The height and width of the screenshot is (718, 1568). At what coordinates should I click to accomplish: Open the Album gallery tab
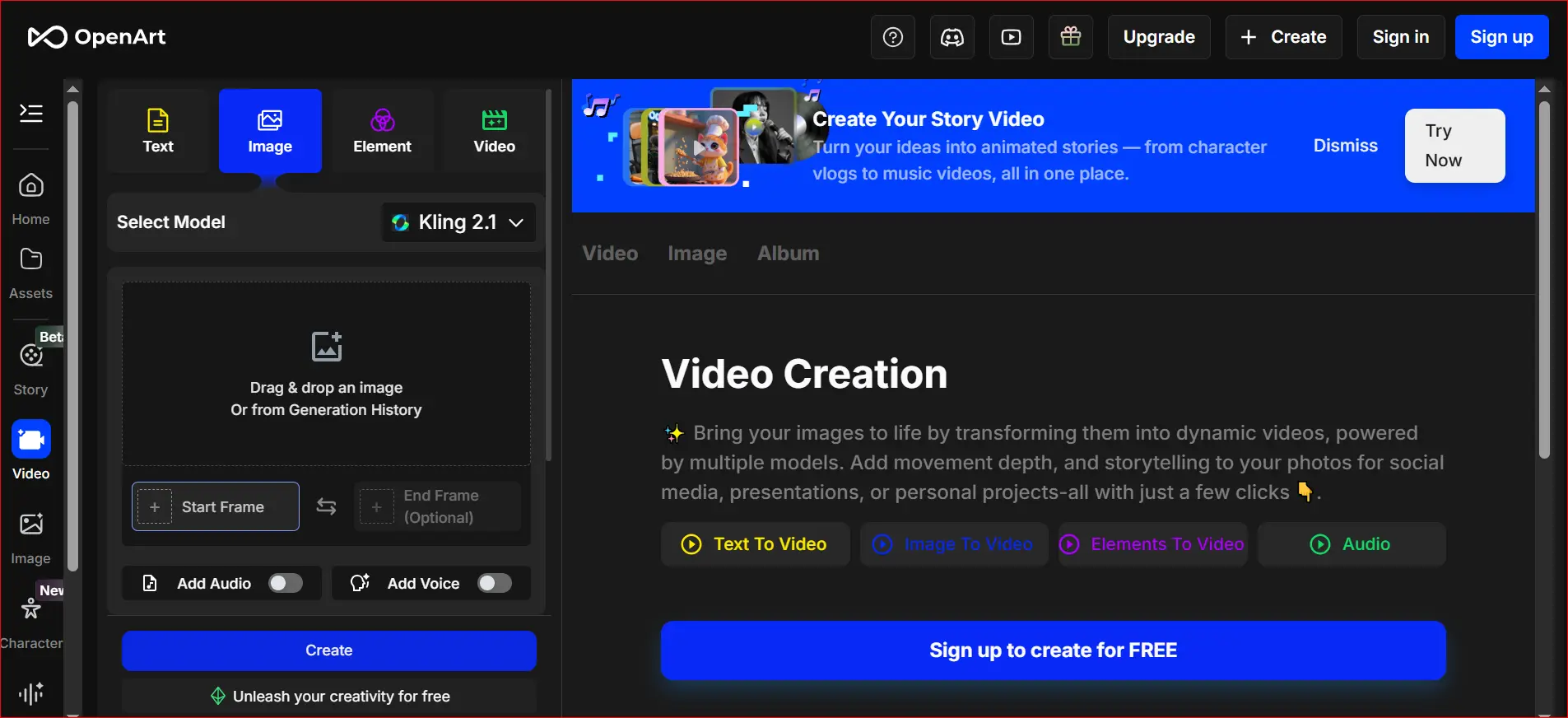tap(788, 254)
